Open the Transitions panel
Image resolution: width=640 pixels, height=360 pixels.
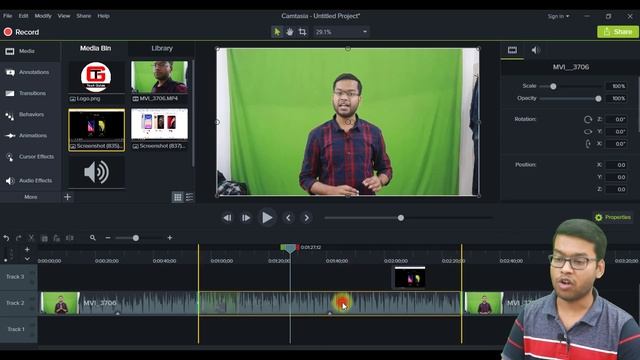(26, 93)
